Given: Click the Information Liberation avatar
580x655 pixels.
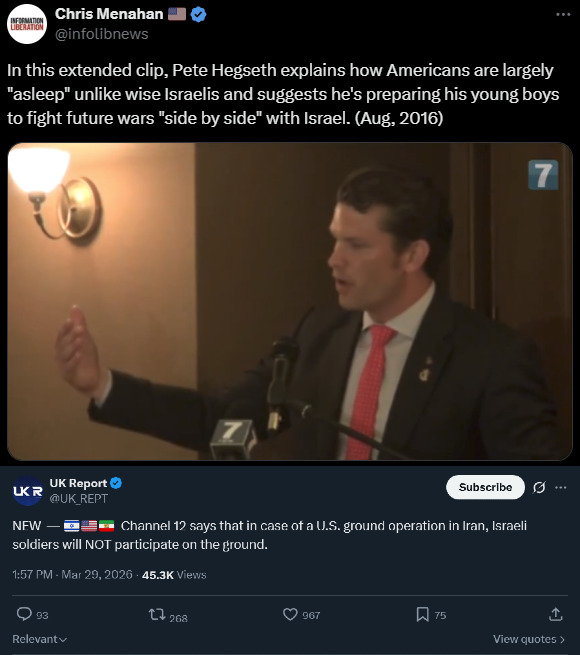Looking at the screenshot, I should (x=27, y=24).
